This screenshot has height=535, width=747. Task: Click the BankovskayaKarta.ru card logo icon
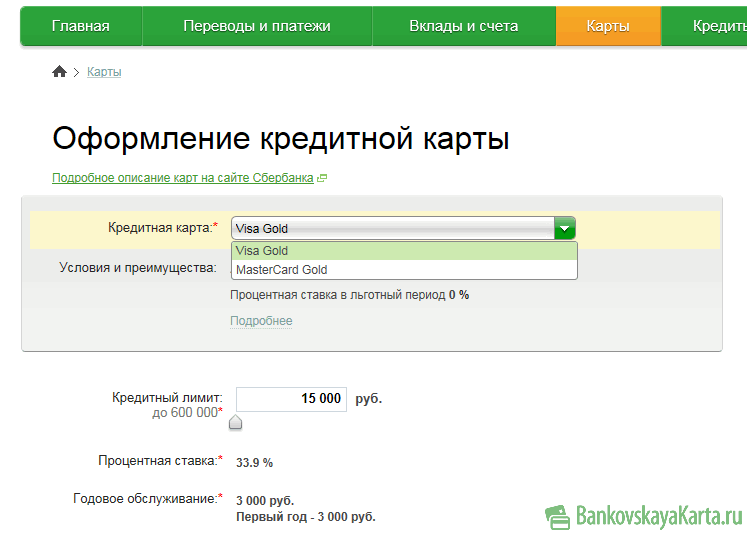pos(557,515)
